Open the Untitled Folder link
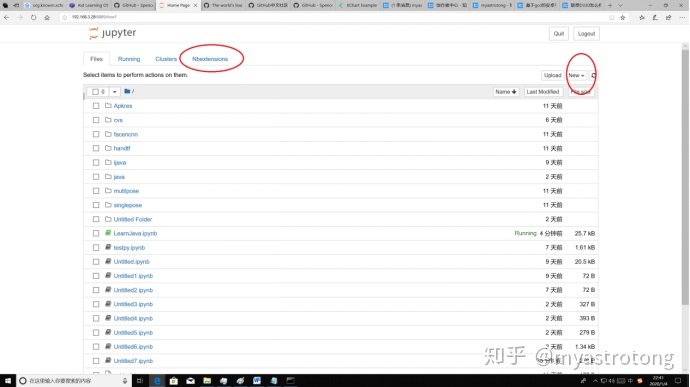Screen dimensions: 690x387 click(132, 219)
